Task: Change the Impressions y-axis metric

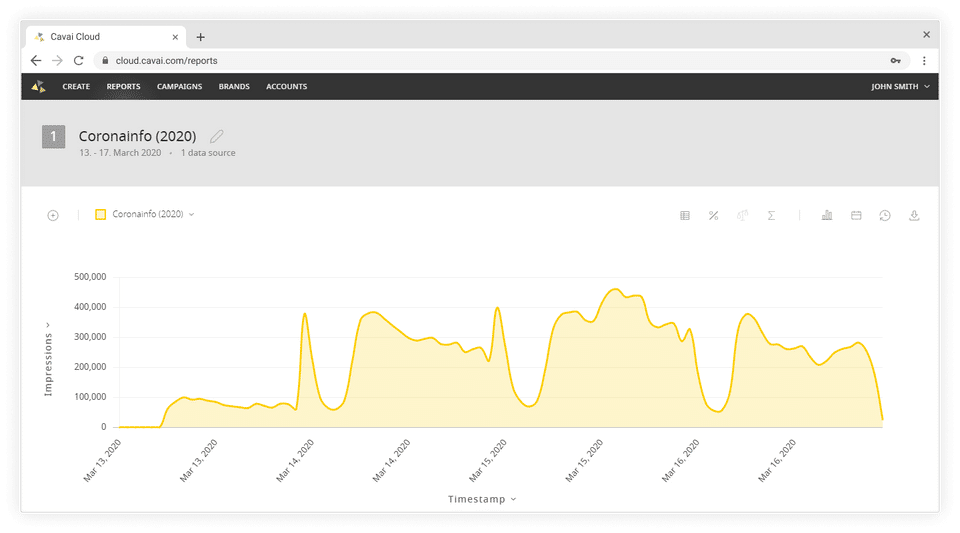Action: point(48,360)
